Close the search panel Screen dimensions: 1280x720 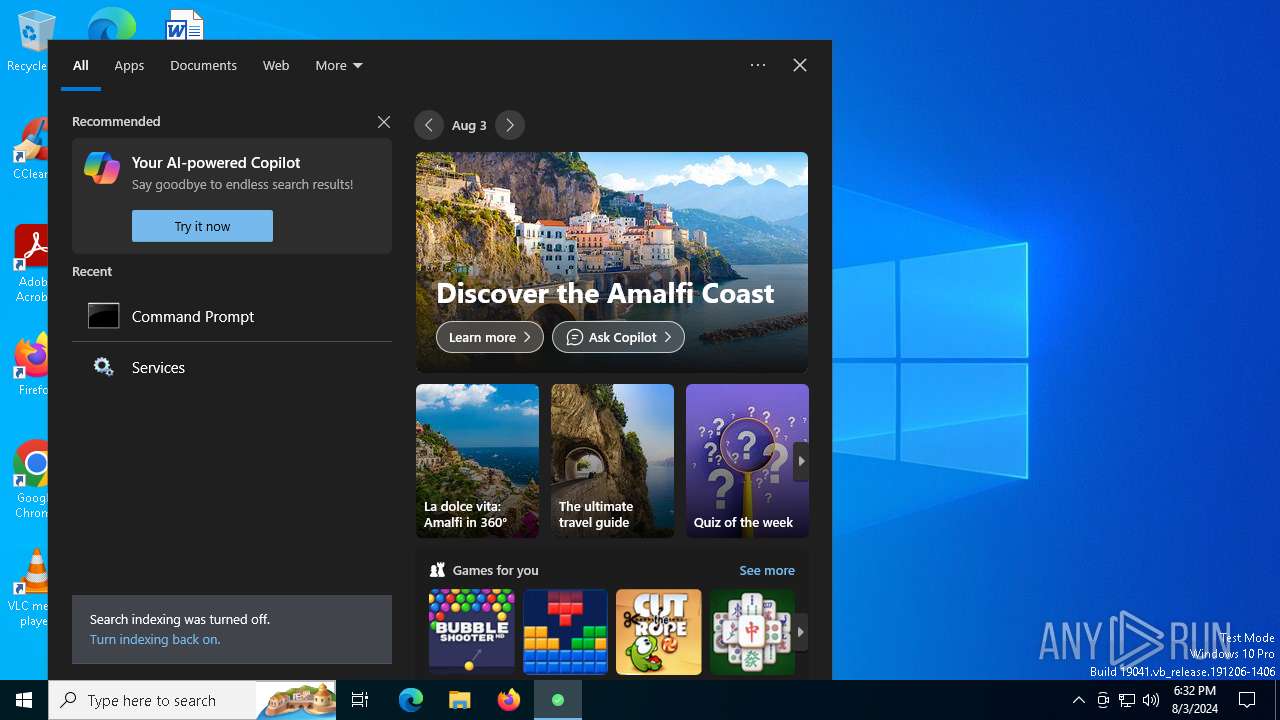[x=800, y=65]
